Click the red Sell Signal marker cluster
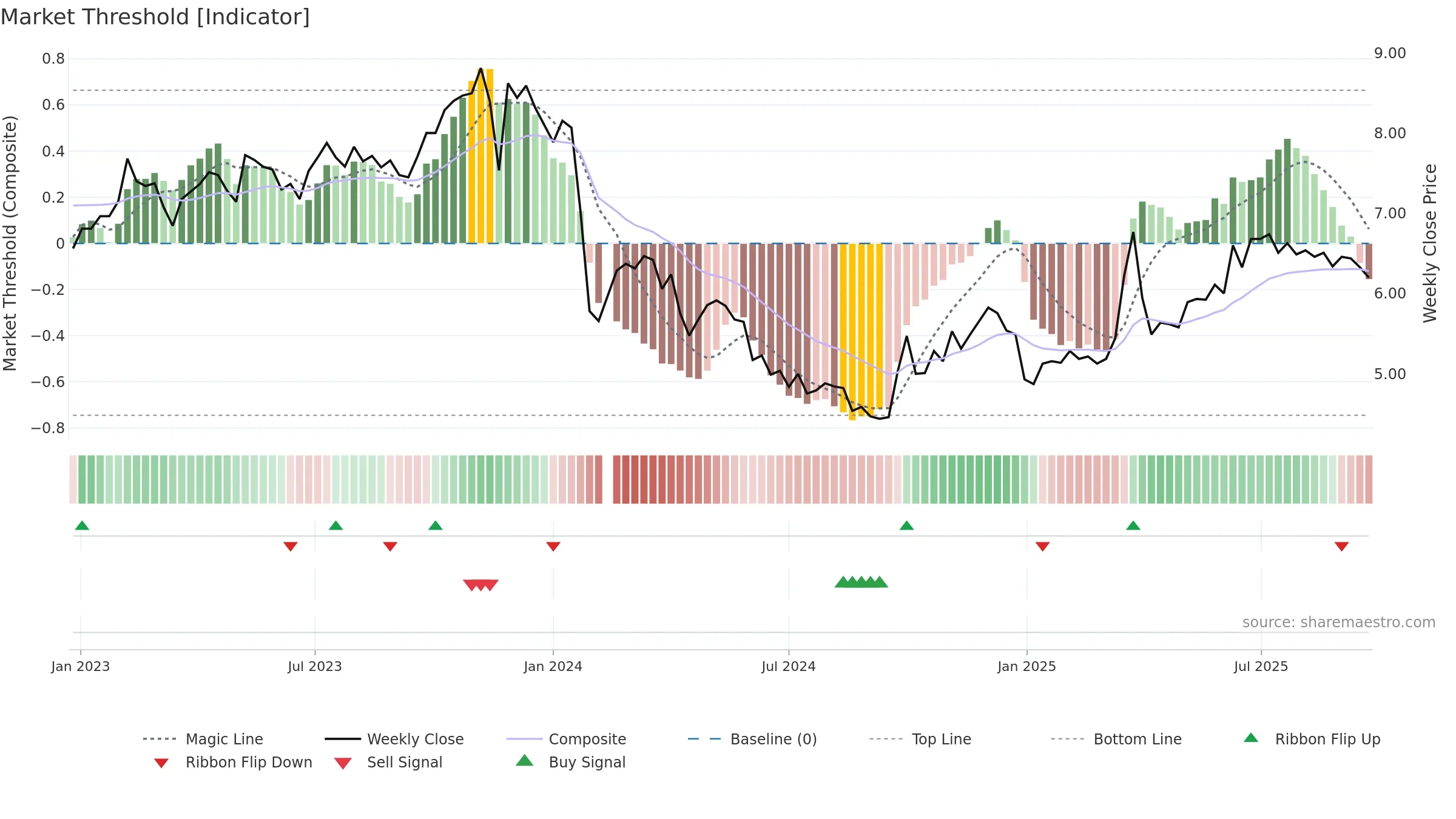The height and width of the screenshot is (819, 1456). (480, 585)
